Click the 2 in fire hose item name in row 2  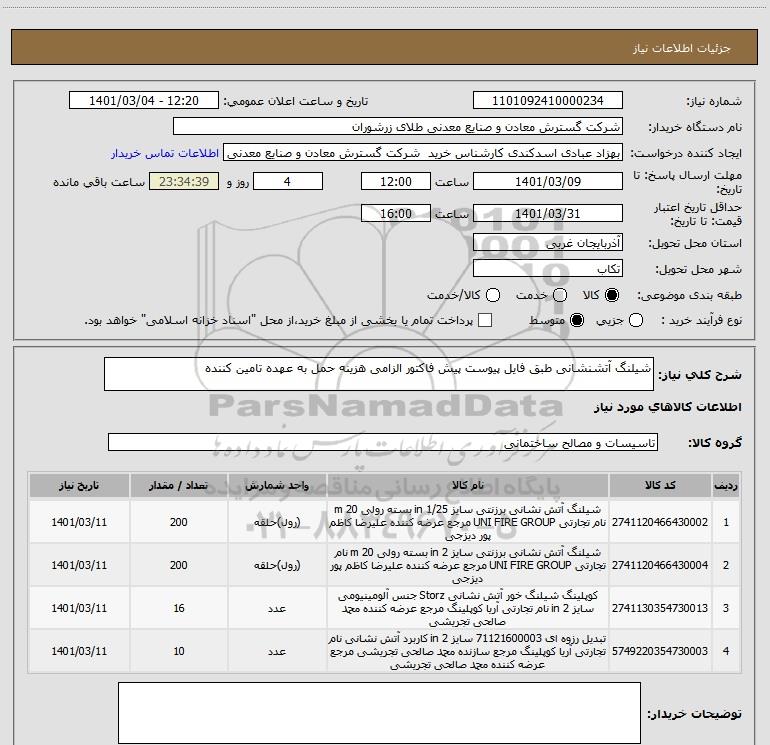[468, 565]
